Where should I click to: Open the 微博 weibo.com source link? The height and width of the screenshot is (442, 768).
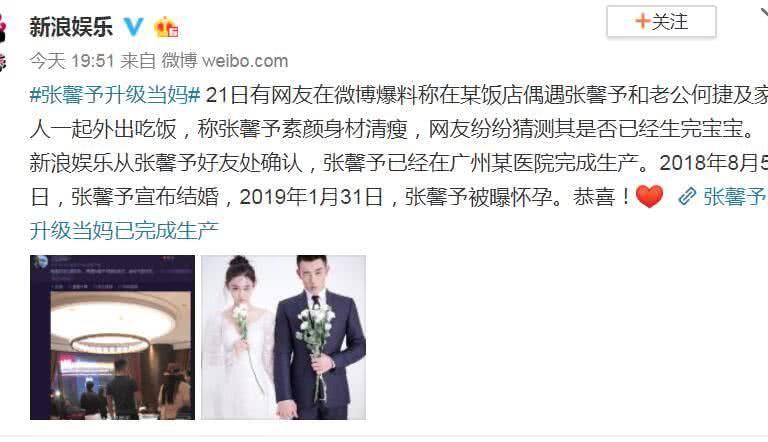pos(225,61)
